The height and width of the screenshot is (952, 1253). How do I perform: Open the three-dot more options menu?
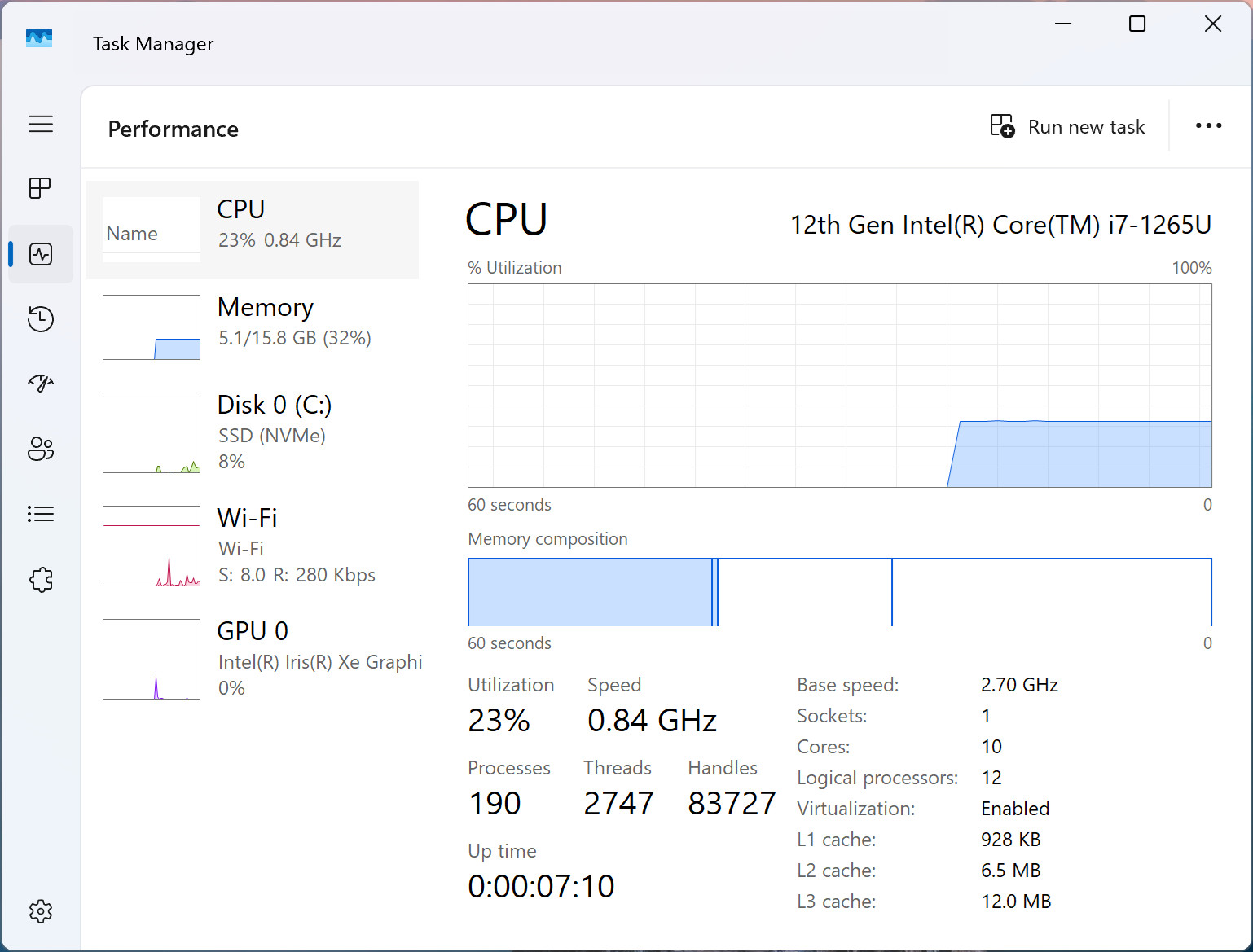coord(1208,125)
